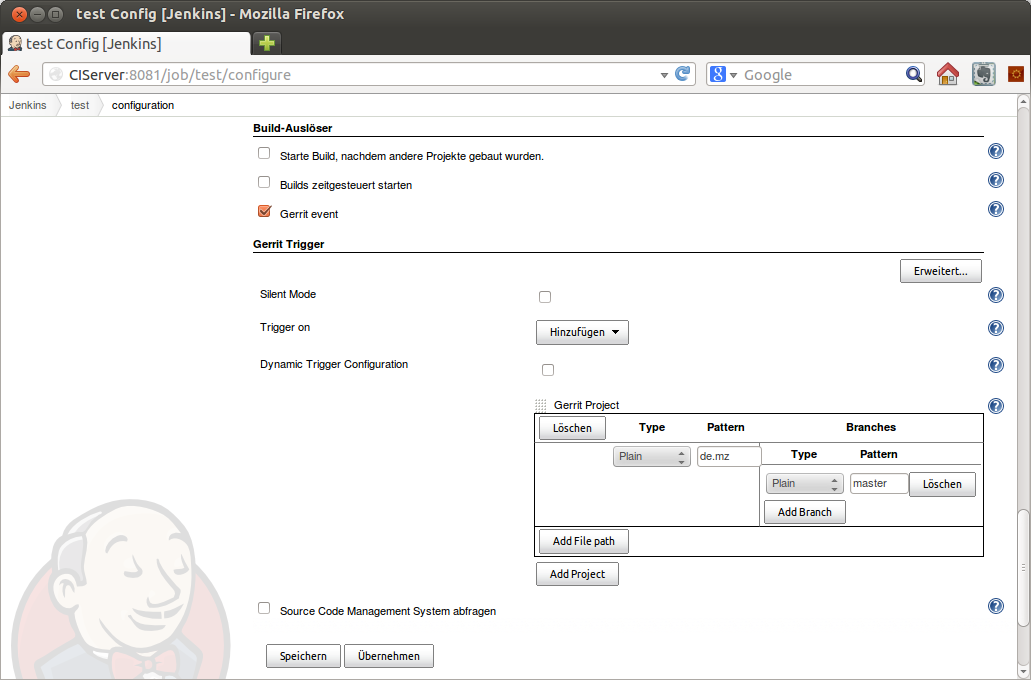Click the 'Gerrit Trigger' section heading
The image size is (1031, 680).
pos(289,244)
